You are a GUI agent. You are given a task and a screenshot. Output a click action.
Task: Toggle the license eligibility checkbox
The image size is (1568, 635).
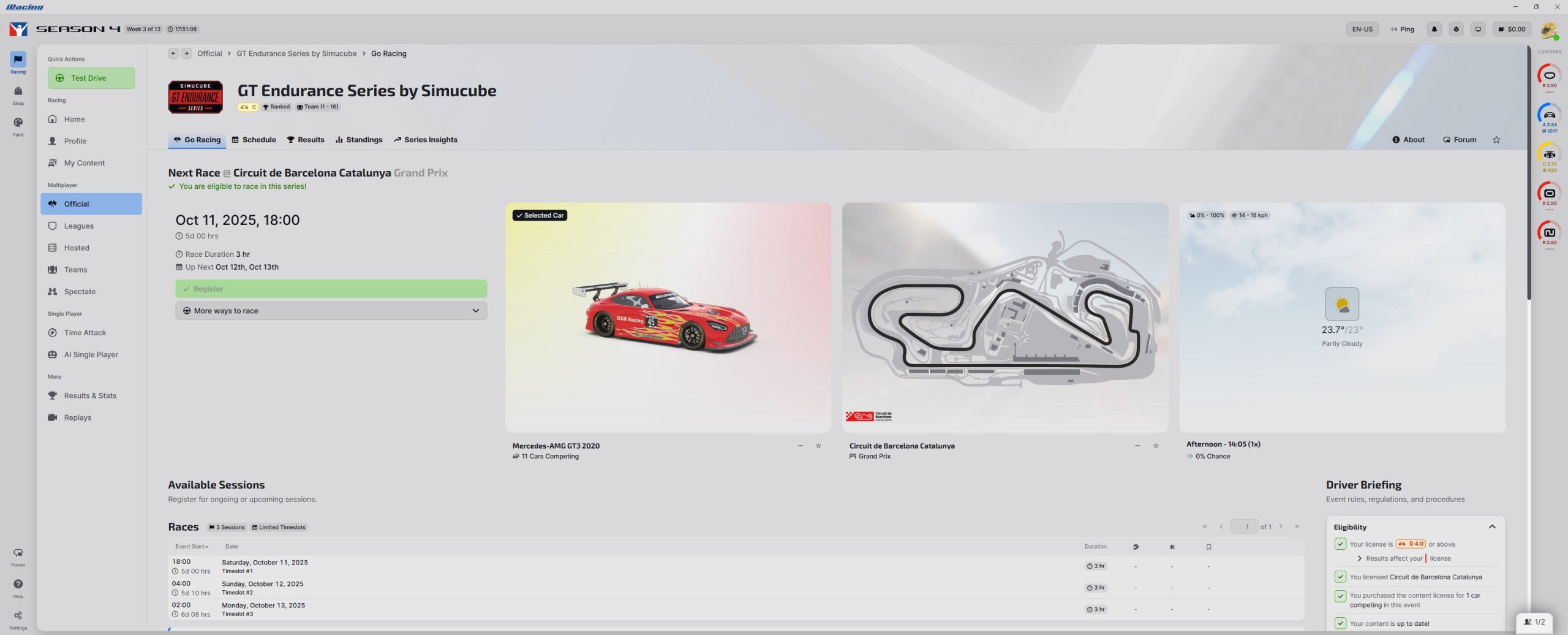point(1340,544)
